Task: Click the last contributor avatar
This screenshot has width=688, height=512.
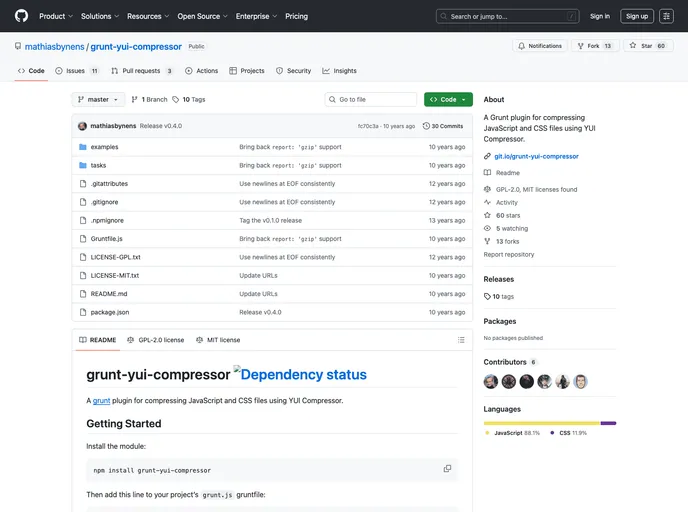Action: (580, 381)
